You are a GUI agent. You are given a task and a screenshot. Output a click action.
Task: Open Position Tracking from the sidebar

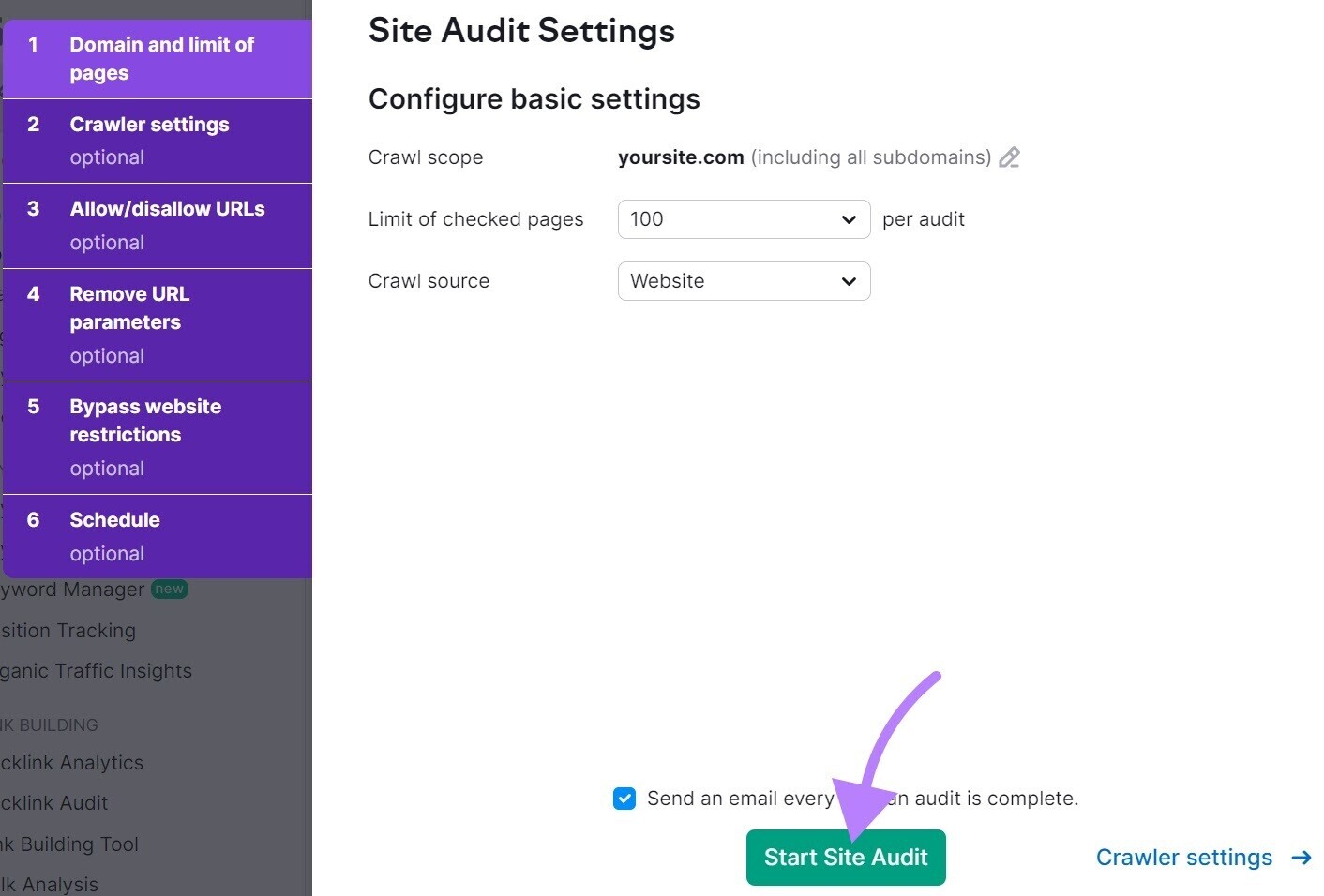click(x=68, y=630)
